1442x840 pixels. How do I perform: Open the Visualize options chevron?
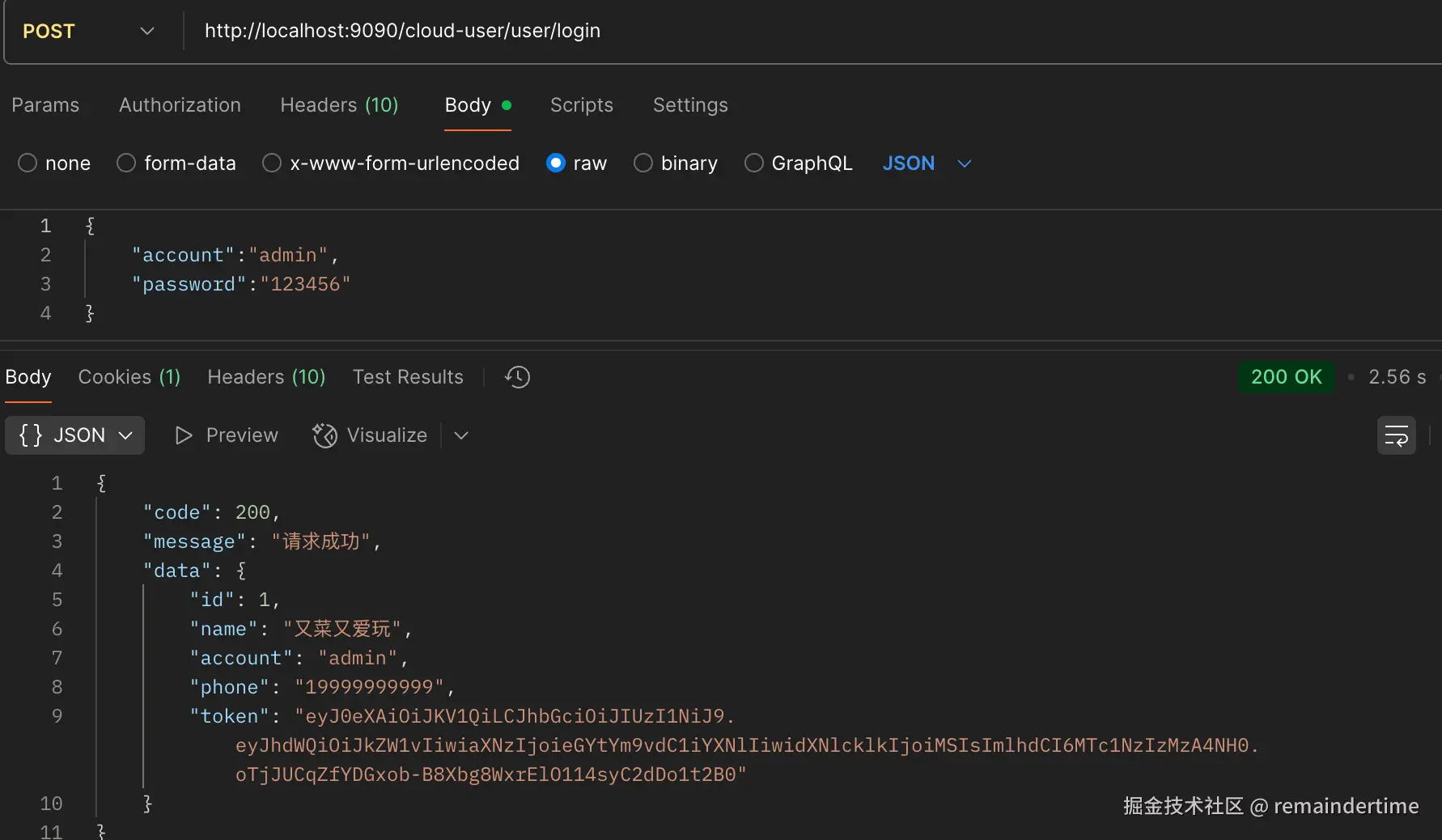point(461,435)
